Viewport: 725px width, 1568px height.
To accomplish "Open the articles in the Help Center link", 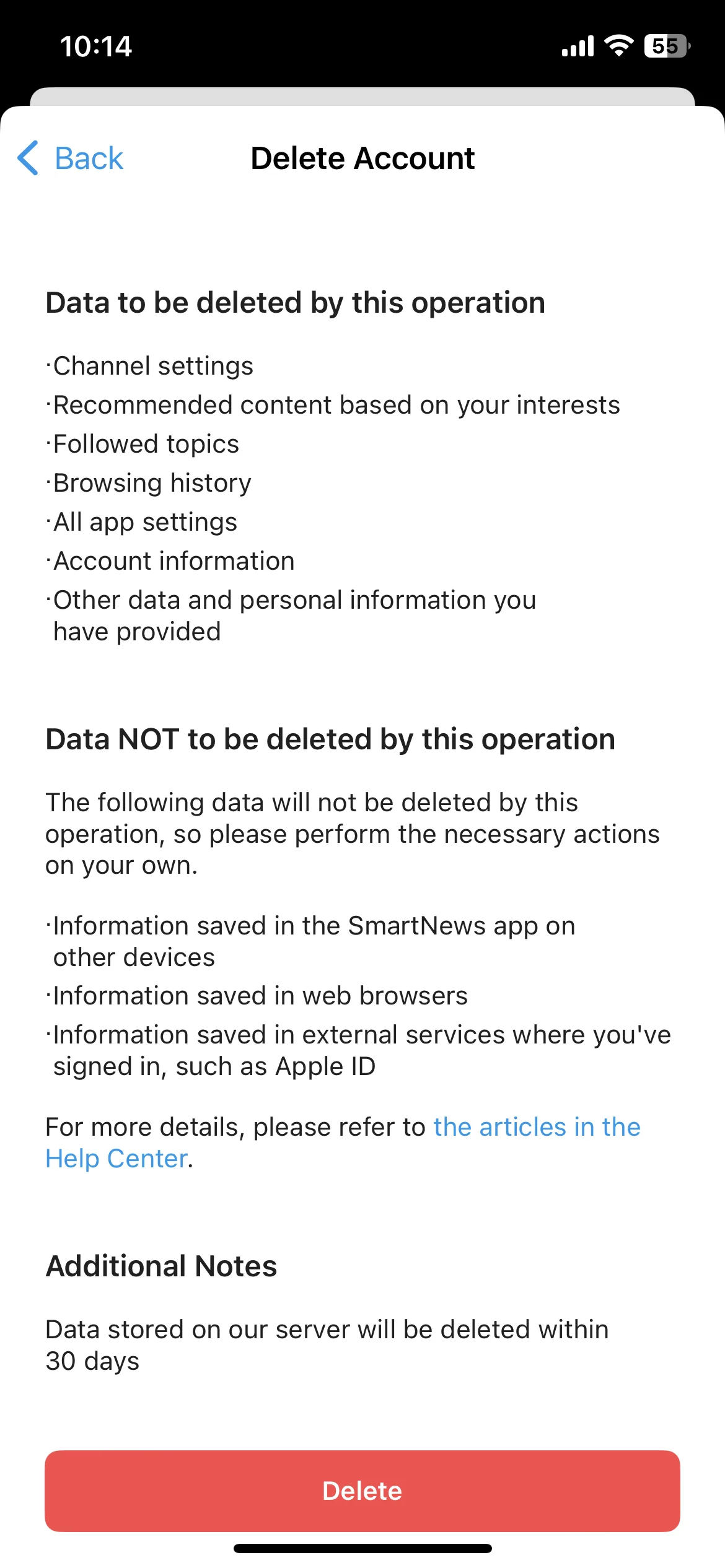I will (x=343, y=1143).
